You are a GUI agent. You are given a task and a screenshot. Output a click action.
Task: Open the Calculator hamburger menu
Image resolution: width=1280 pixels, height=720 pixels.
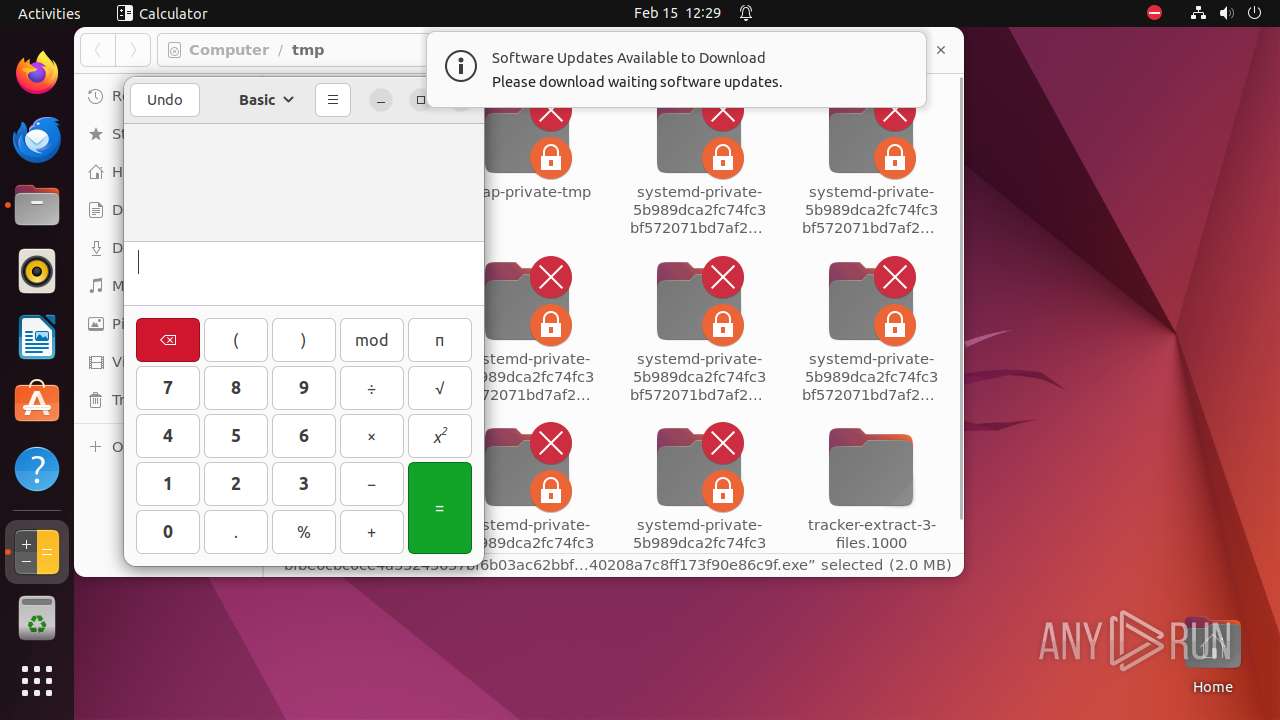pos(333,100)
